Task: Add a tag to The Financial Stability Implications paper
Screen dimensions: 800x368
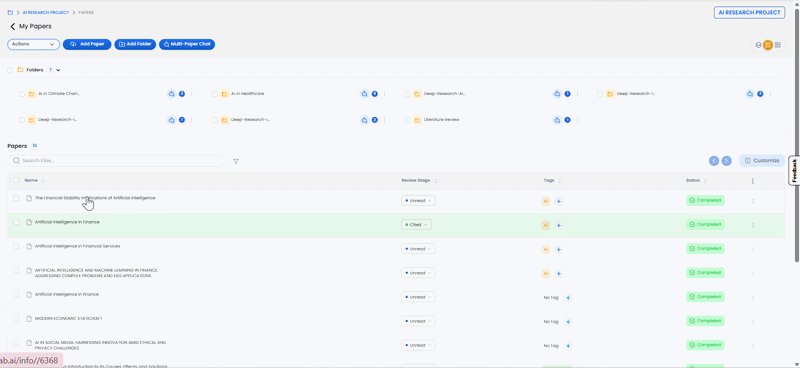Action: click(559, 202)
